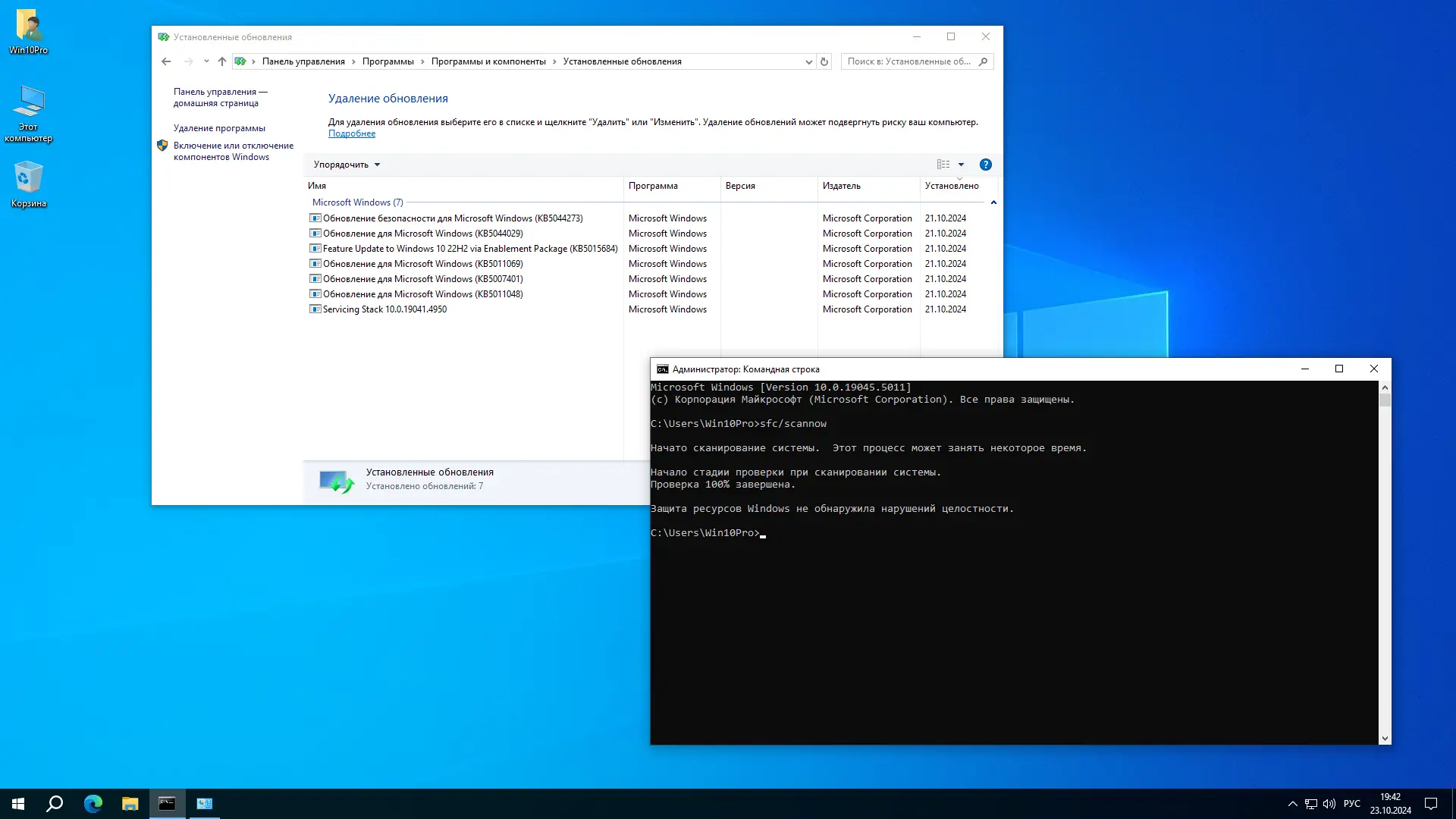Click the Back arrow in Control Panel
The image size is (1456, 819).
click(166, 61)
